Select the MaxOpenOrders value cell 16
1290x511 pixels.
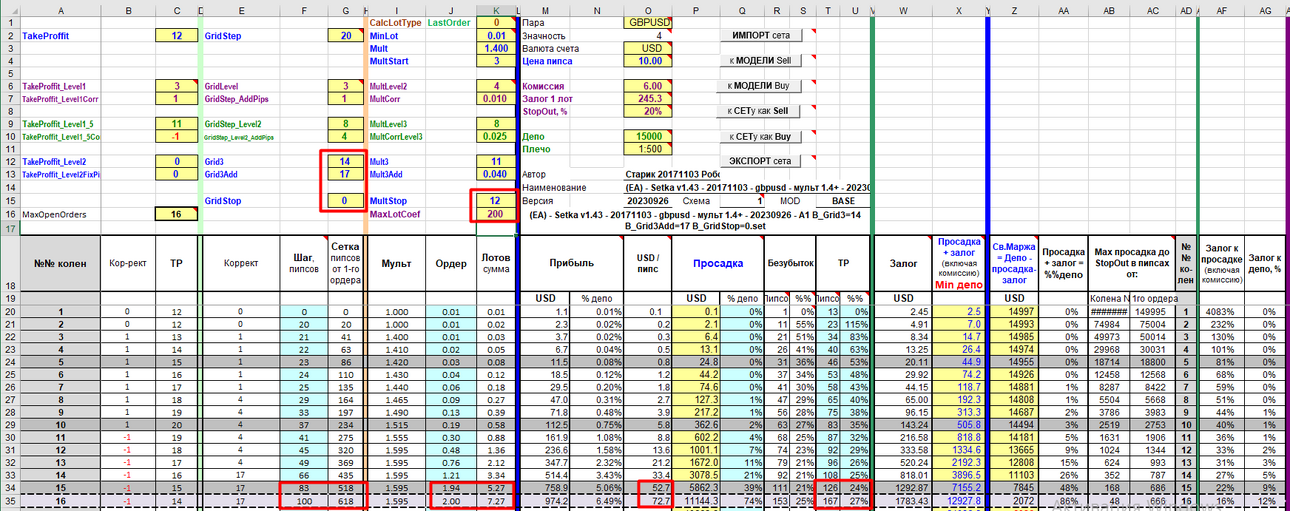click(177, 213)
